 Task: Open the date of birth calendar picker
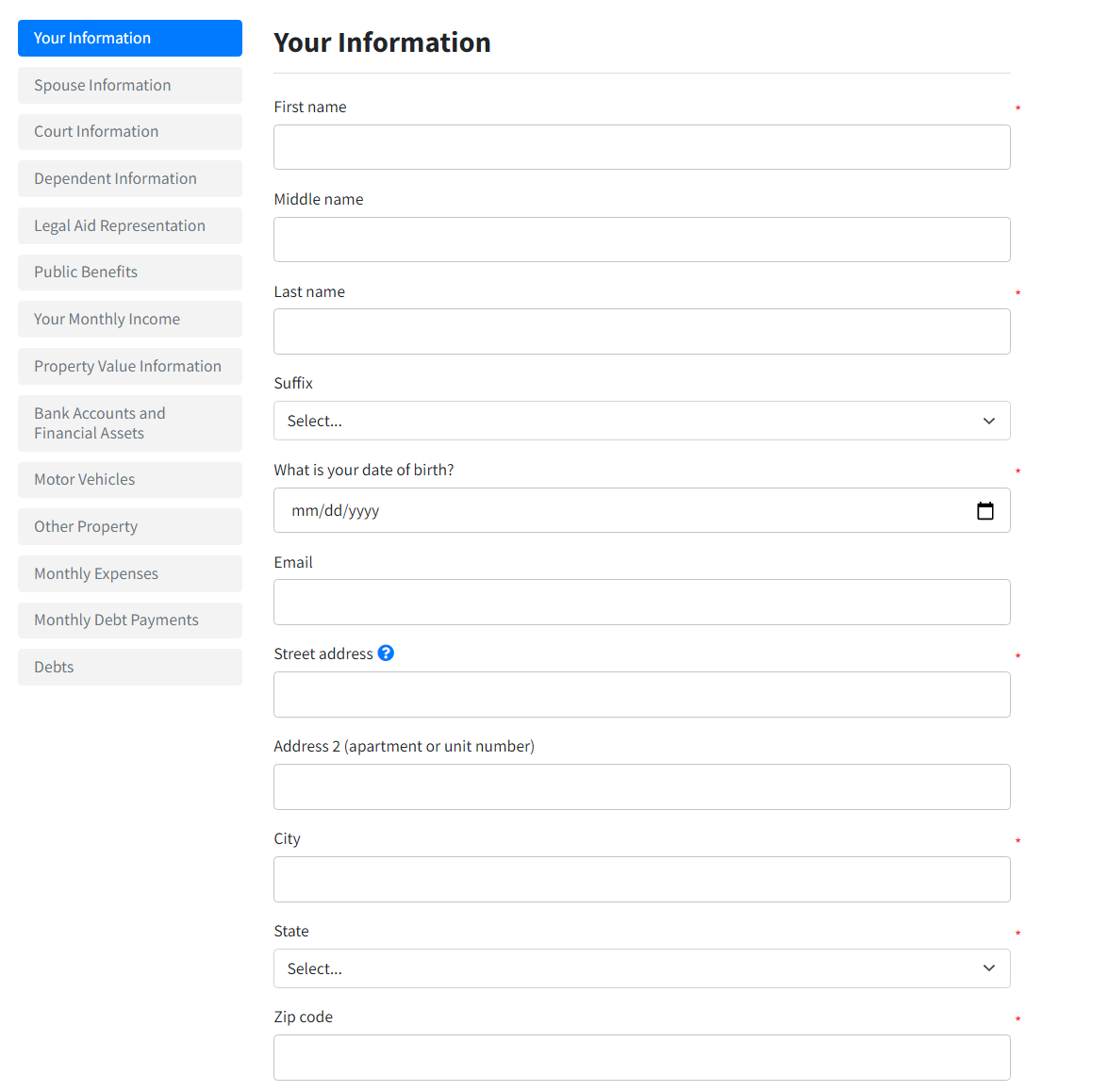tap(985, 511)
